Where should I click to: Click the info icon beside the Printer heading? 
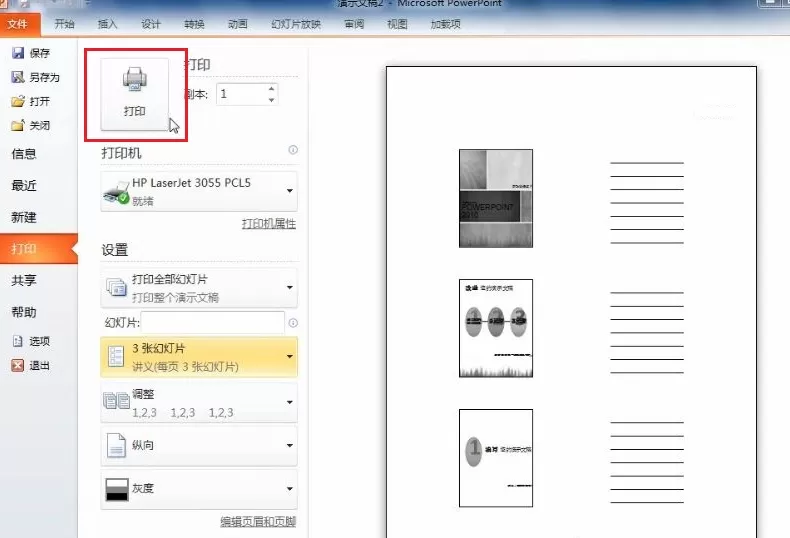tap(293, 150)
